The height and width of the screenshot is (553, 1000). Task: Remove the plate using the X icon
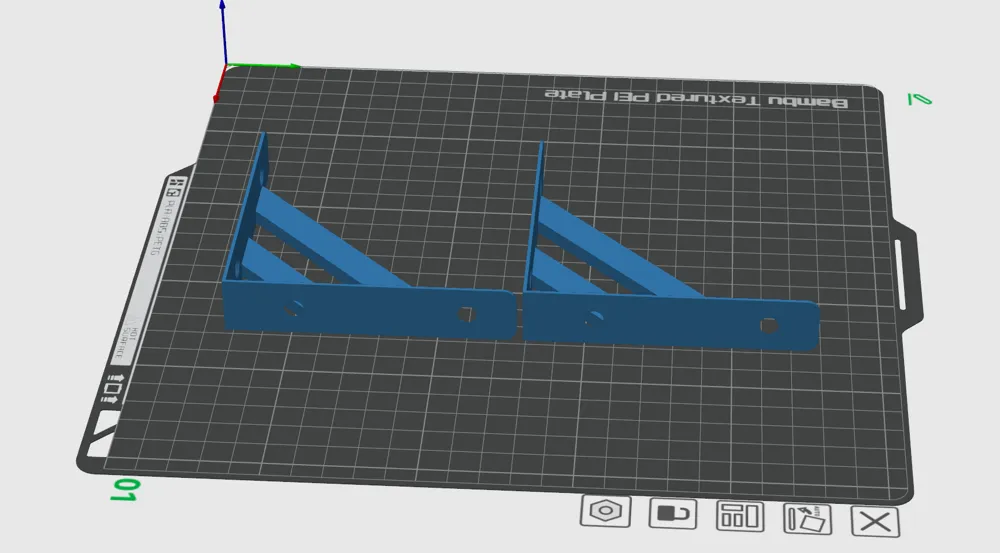pos(876,522)
